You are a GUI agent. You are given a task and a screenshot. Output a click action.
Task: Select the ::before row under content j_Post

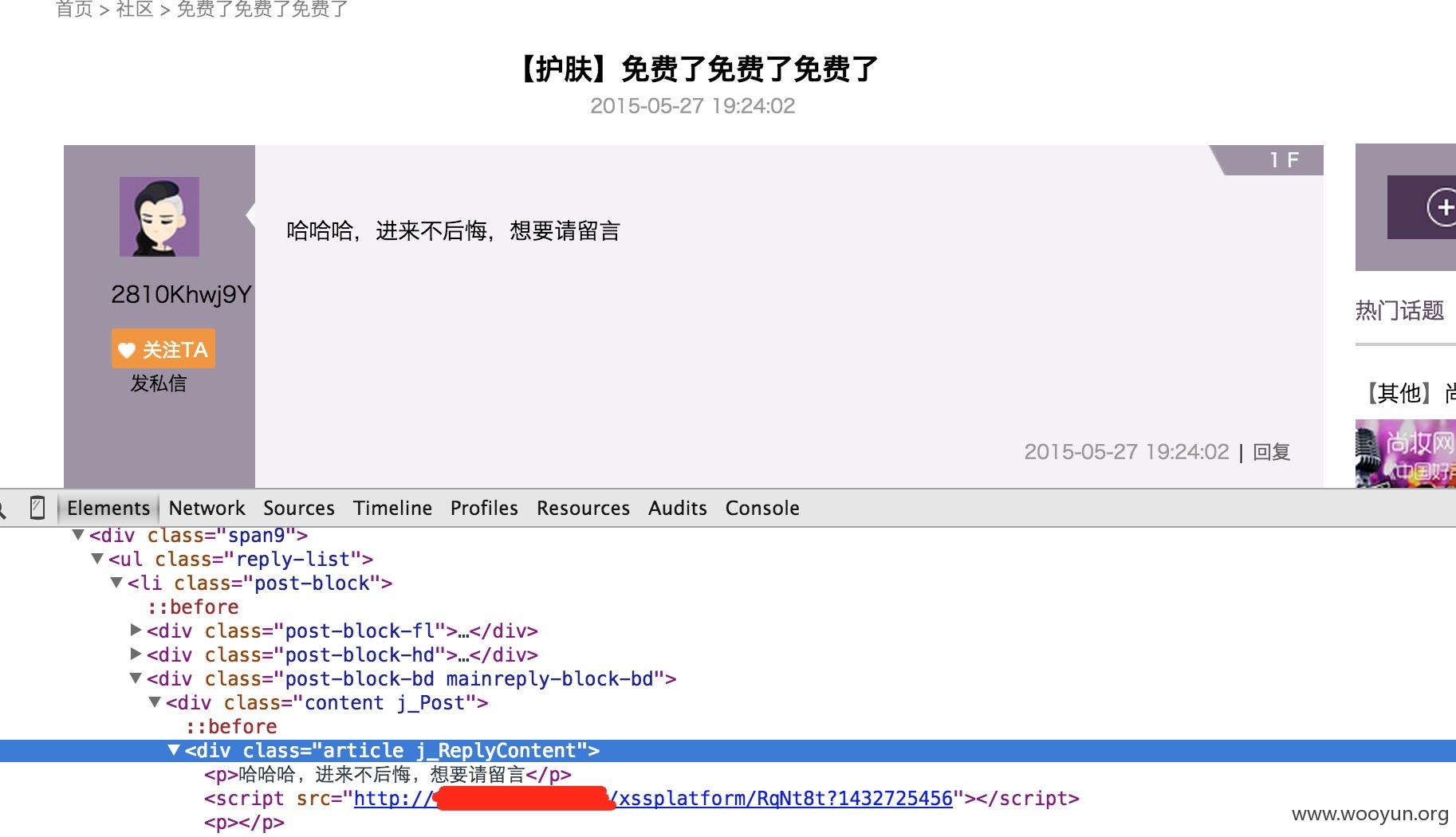231,726
